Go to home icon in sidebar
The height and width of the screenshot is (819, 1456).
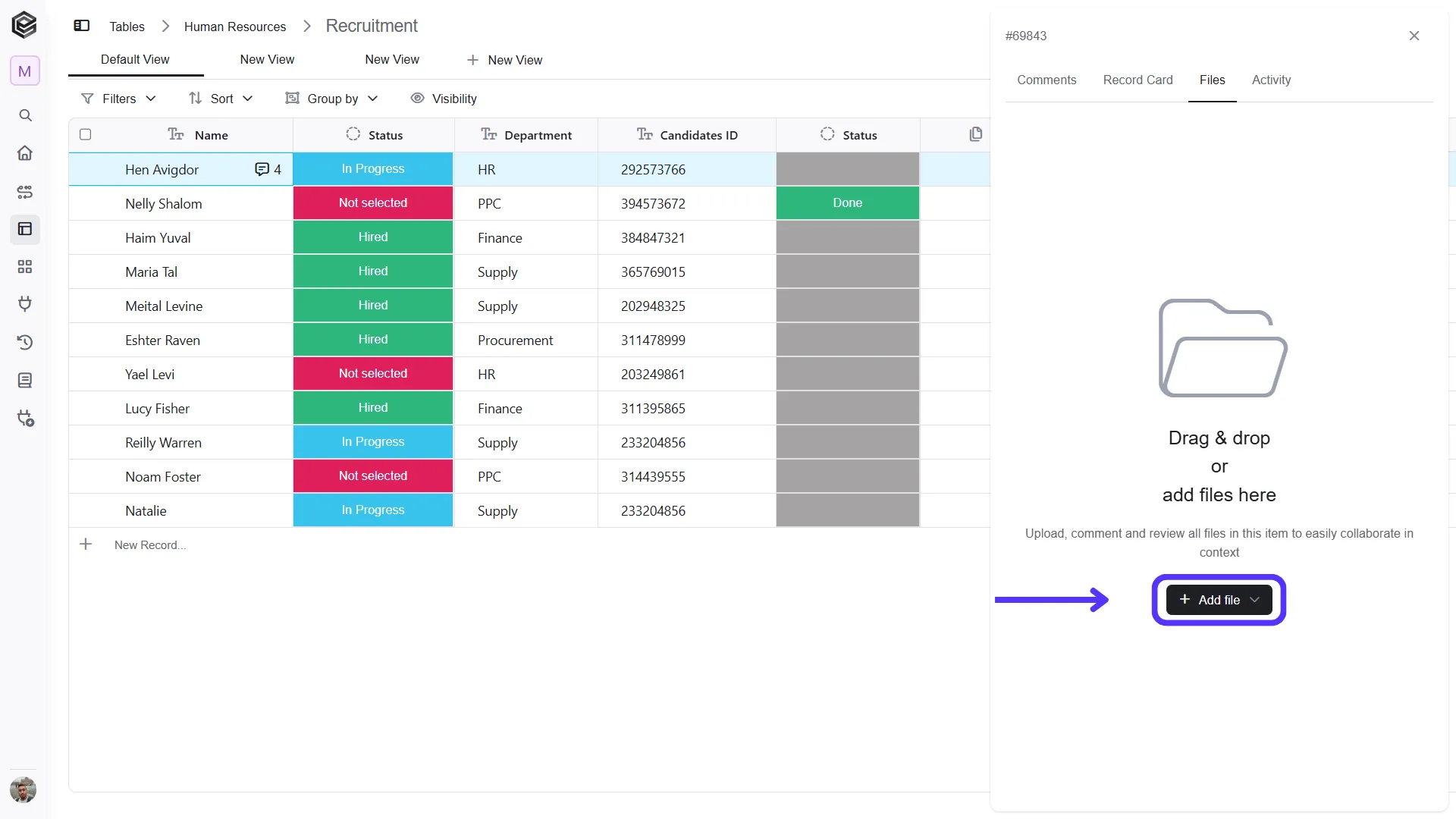25,153
